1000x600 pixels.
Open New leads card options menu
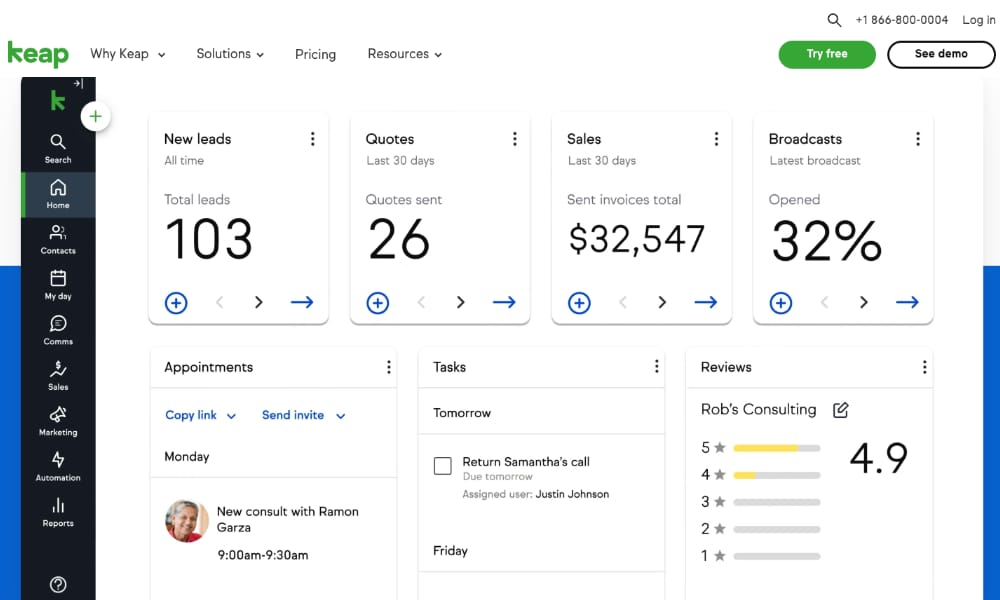coord(312,139)
